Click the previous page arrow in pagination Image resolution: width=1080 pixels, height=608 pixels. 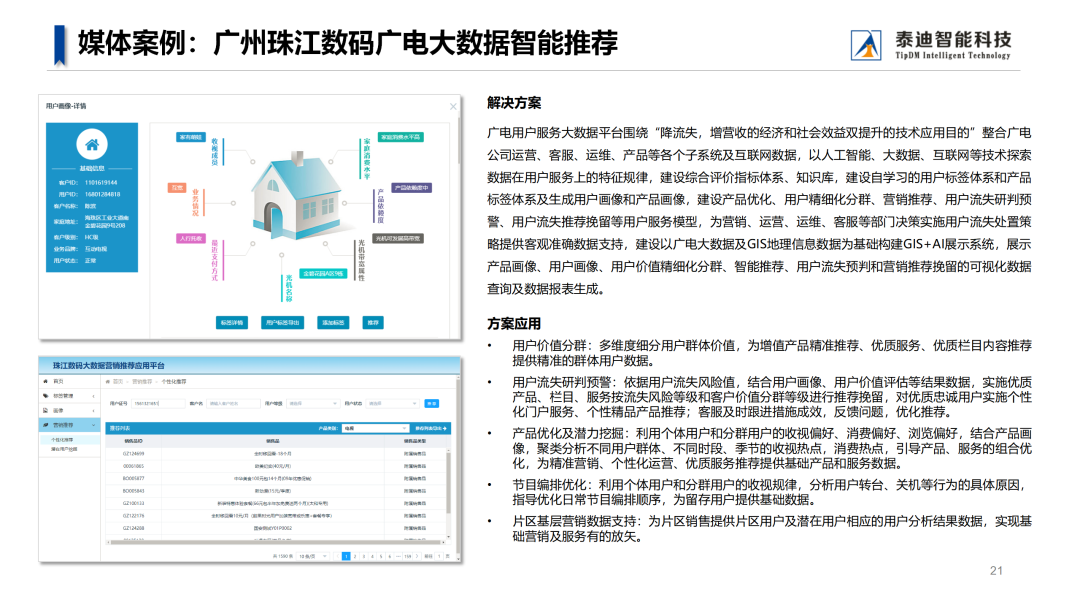(338, 556)
